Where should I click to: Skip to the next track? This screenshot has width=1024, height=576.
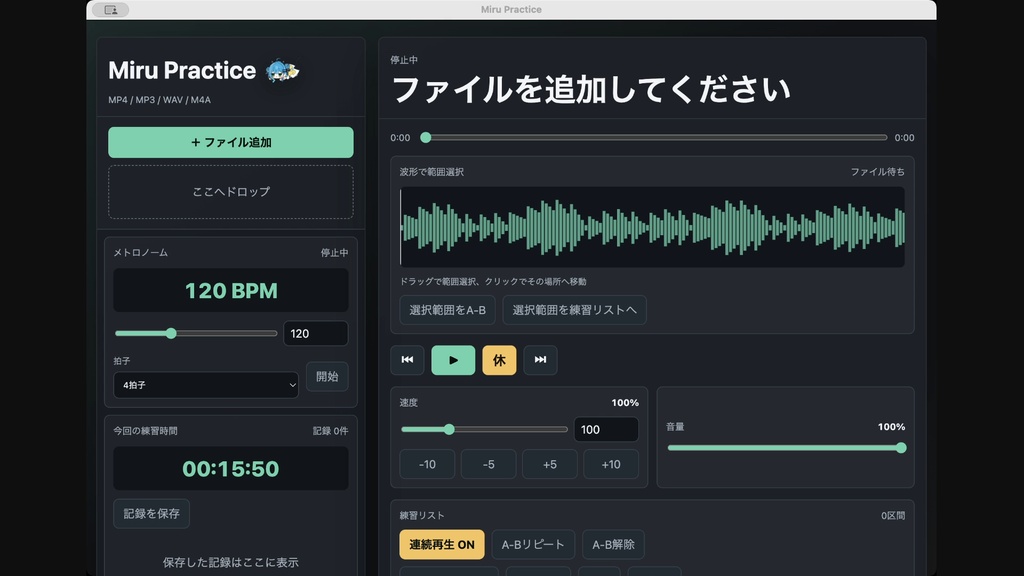[x=540, y=360]
